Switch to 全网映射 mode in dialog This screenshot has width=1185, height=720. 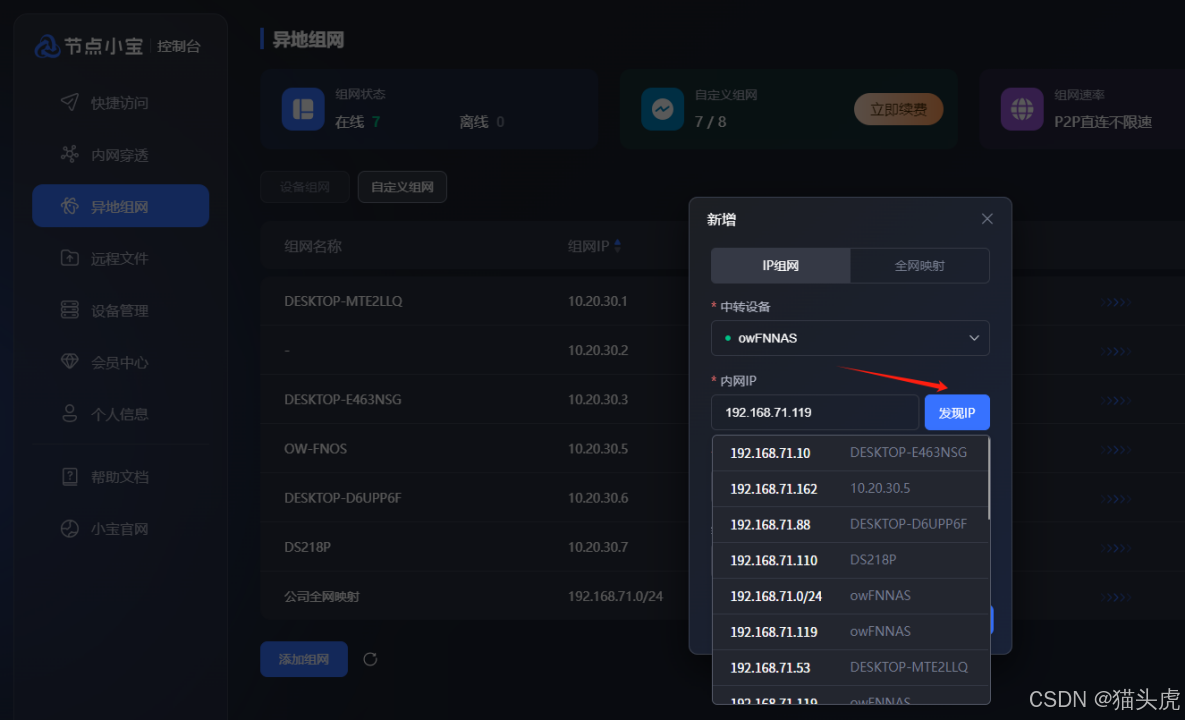tap(919, 266)
